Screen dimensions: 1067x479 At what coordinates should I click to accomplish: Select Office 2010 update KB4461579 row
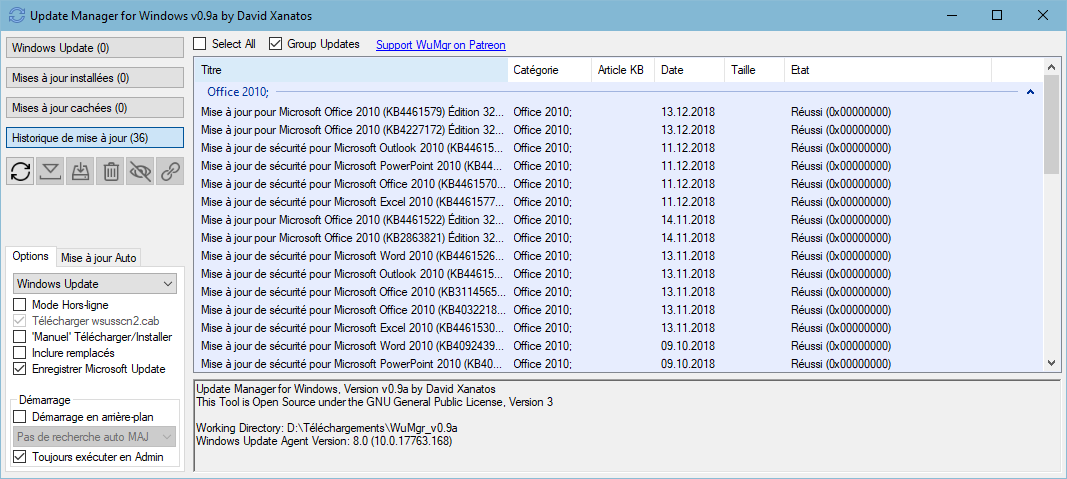619,112
